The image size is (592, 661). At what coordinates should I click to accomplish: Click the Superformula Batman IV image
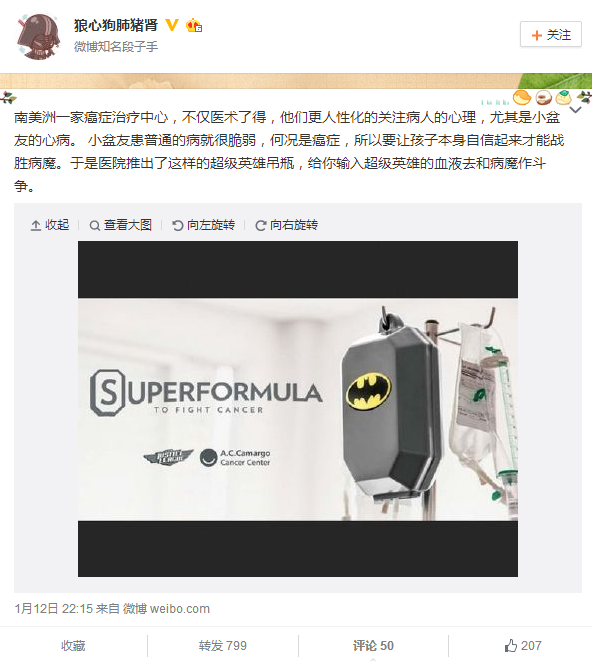click(298, 409)
